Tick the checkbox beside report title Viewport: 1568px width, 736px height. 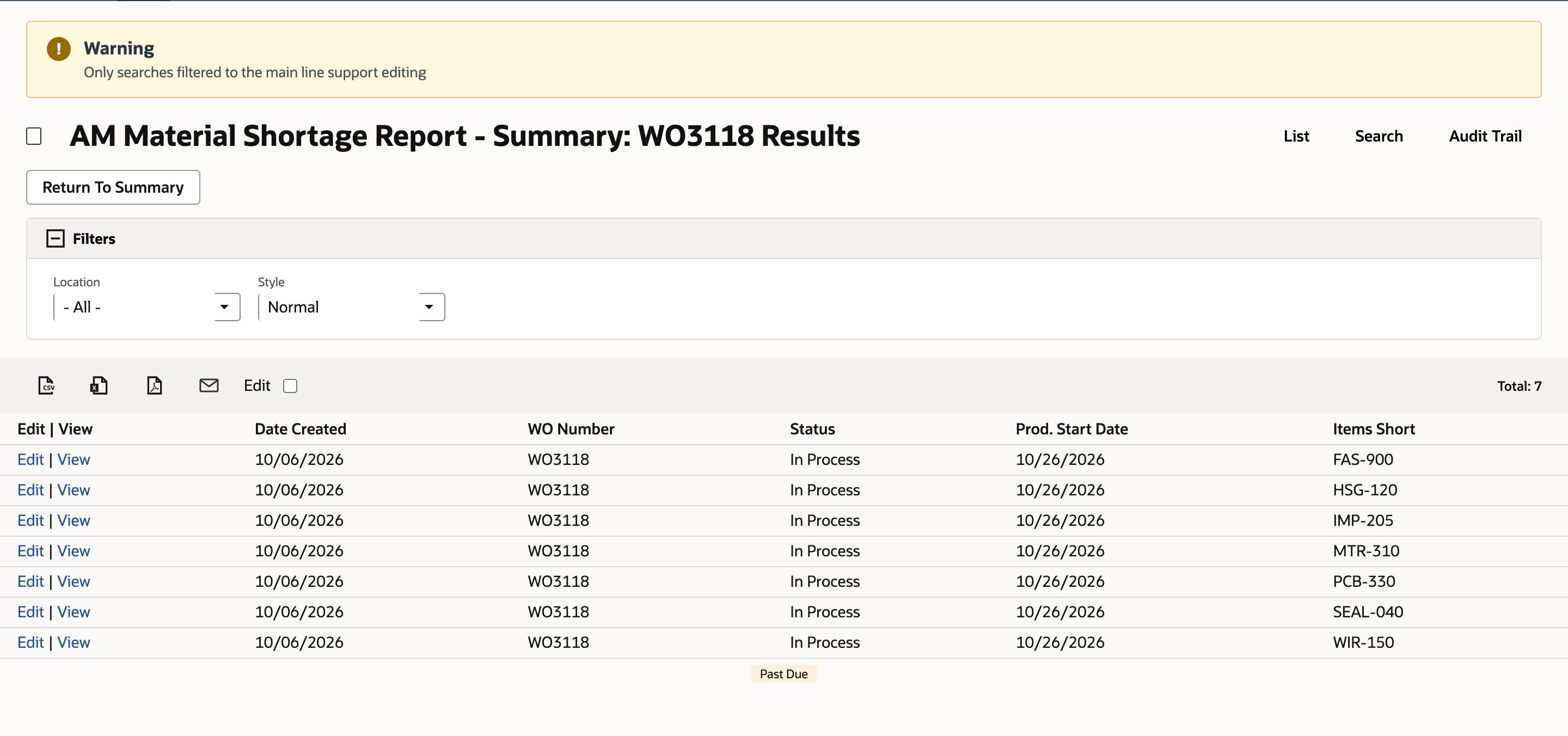point(34,136)
